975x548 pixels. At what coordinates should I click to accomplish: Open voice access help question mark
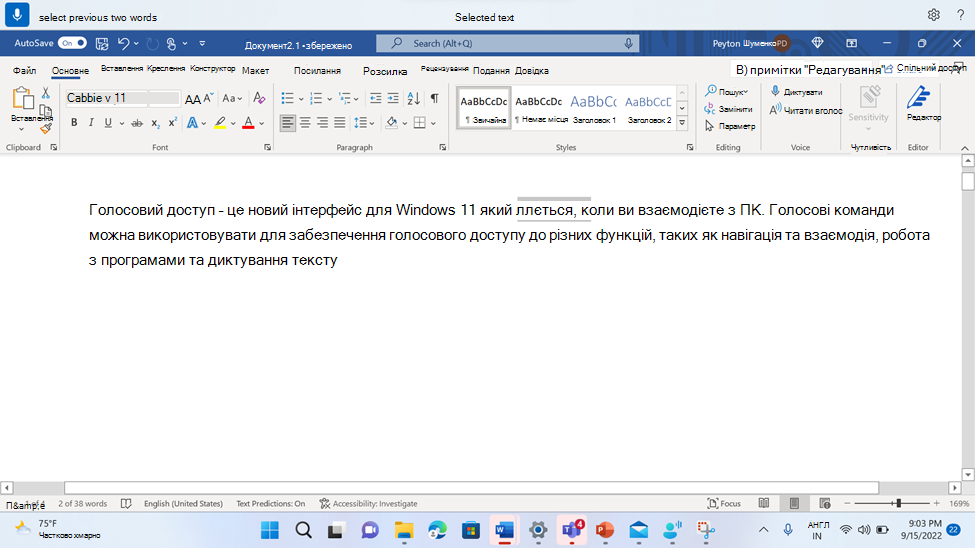[x=960, y=15]
